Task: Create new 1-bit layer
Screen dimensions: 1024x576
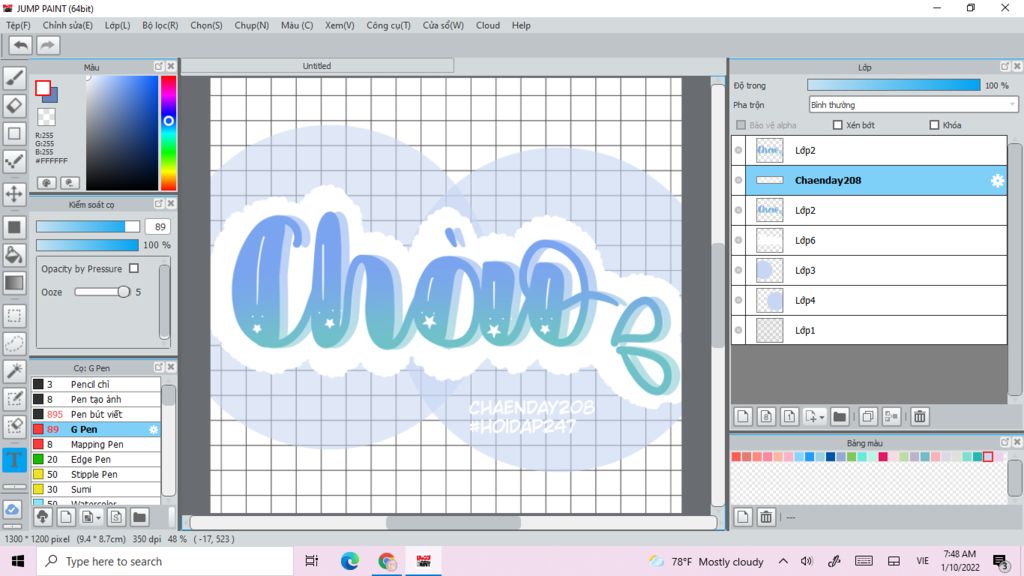Action: [x=789, y=417]
